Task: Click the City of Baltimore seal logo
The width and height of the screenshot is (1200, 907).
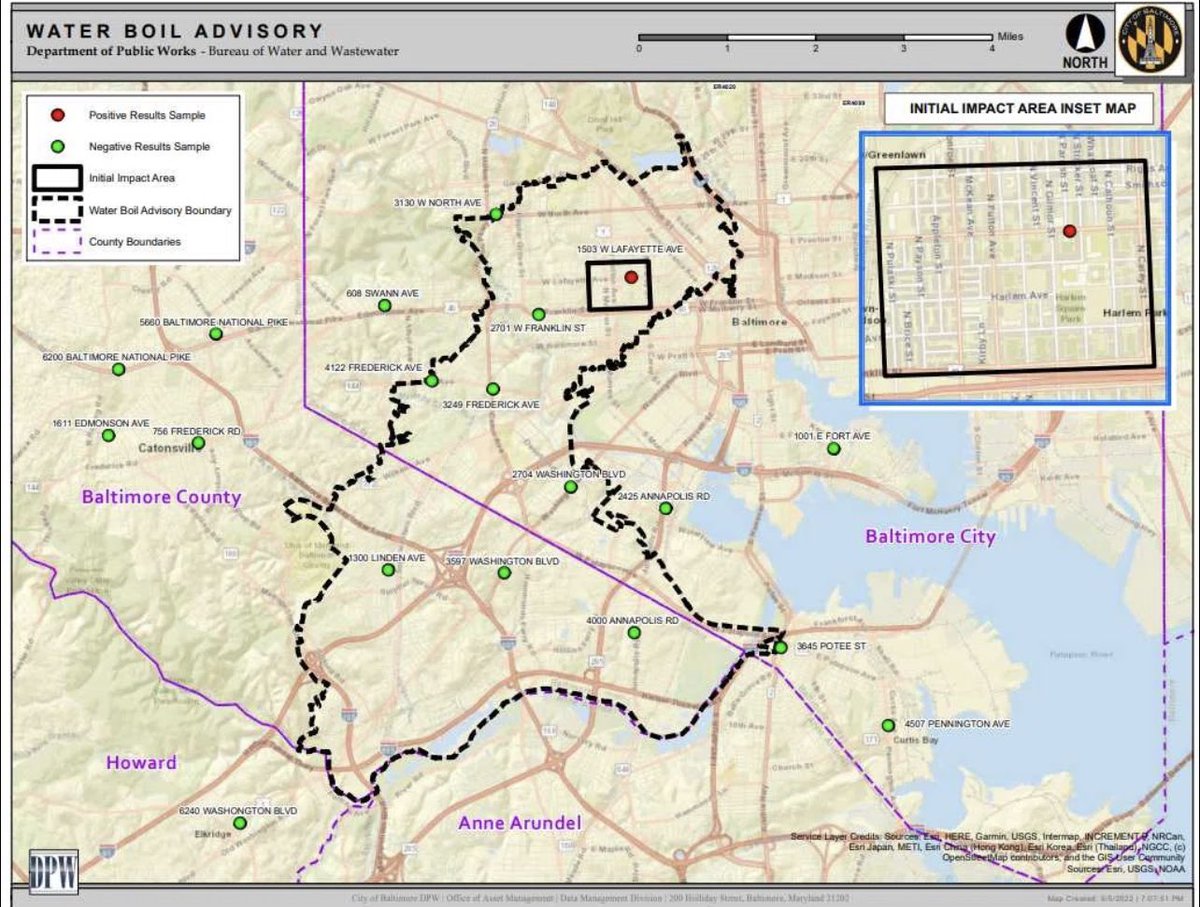Action: [x=1150, y=41]
